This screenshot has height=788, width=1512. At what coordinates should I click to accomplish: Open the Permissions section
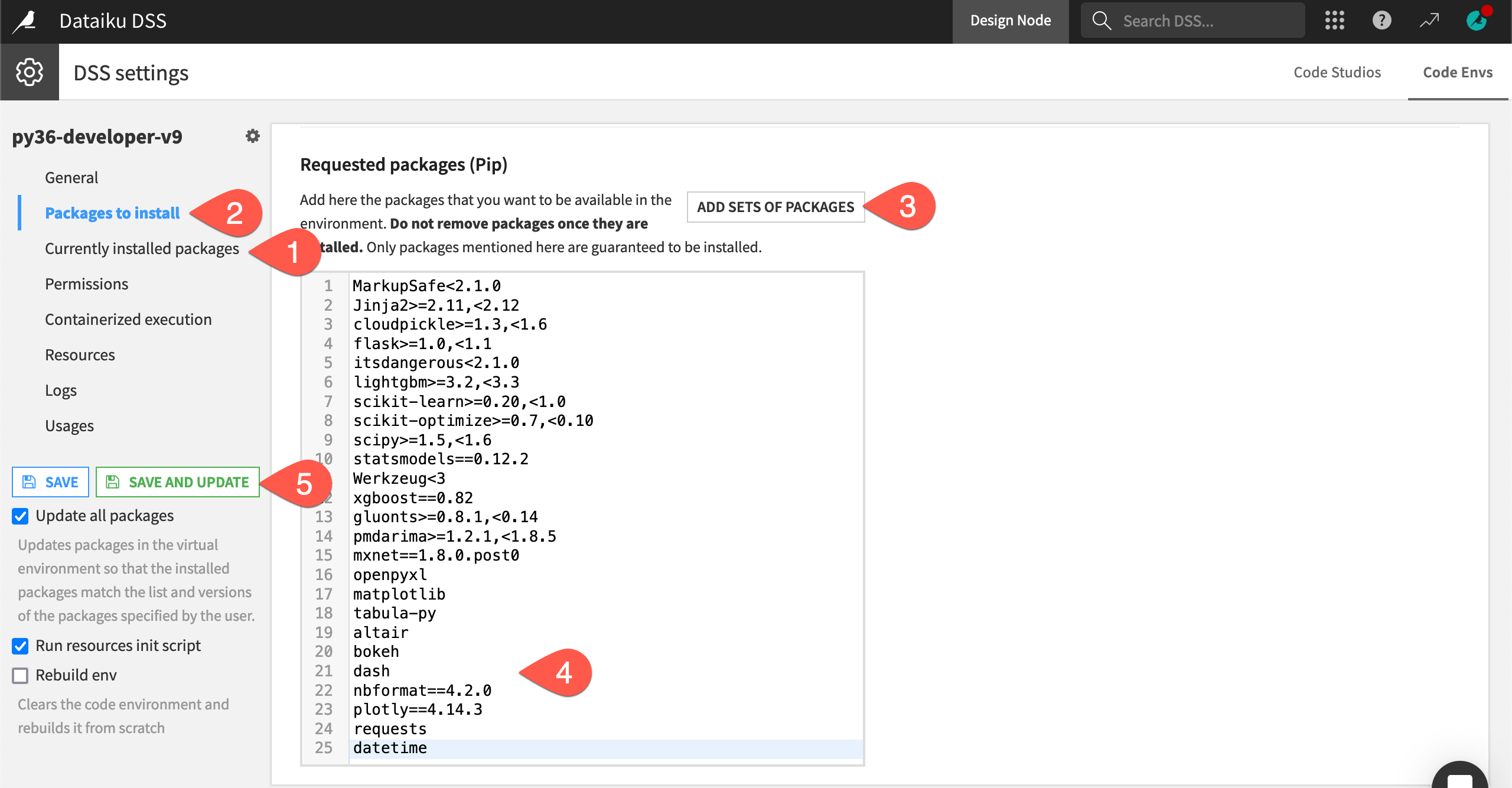point(86,284)
